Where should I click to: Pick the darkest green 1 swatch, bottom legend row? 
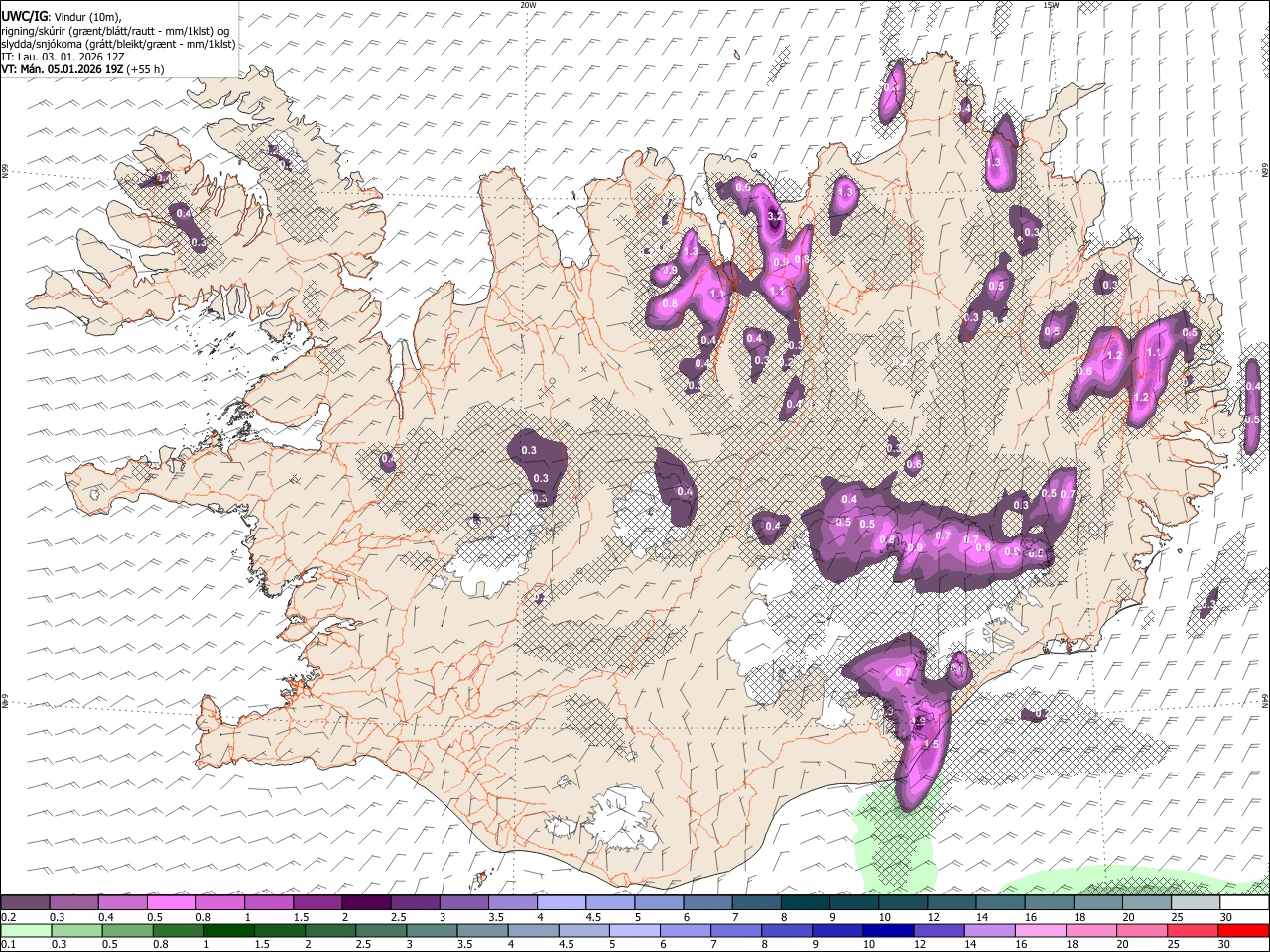click(229, 930)
